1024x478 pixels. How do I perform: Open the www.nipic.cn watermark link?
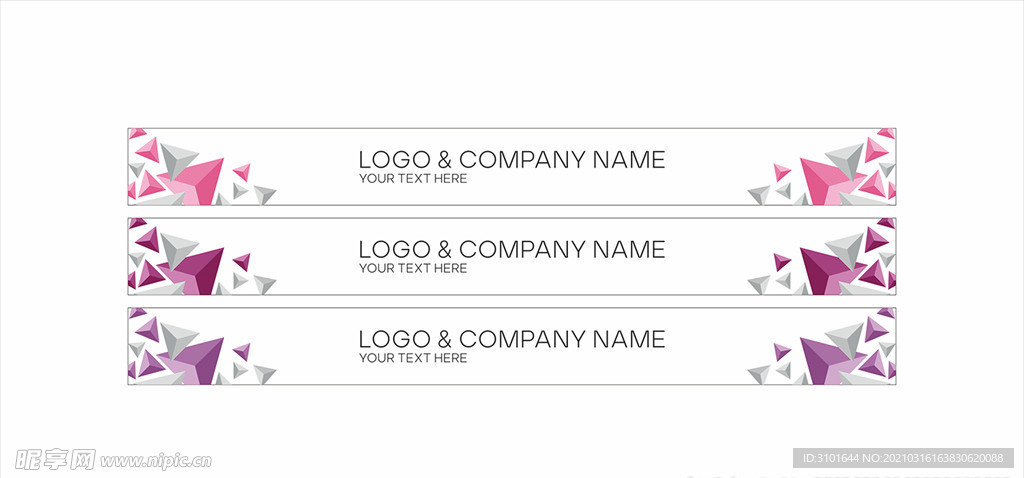(x=155, y=461)
